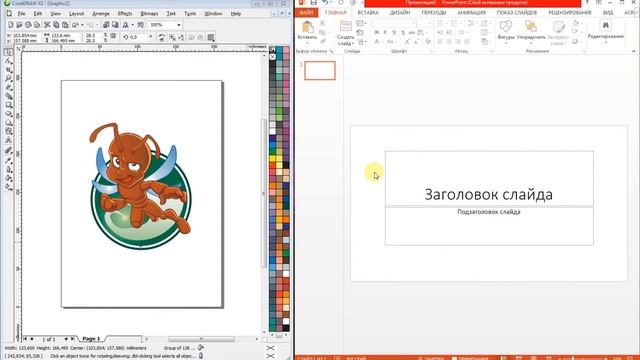
Task: Select the Eyedropper tool in CorelDRAW toolbox
Action: click(8, 160)
